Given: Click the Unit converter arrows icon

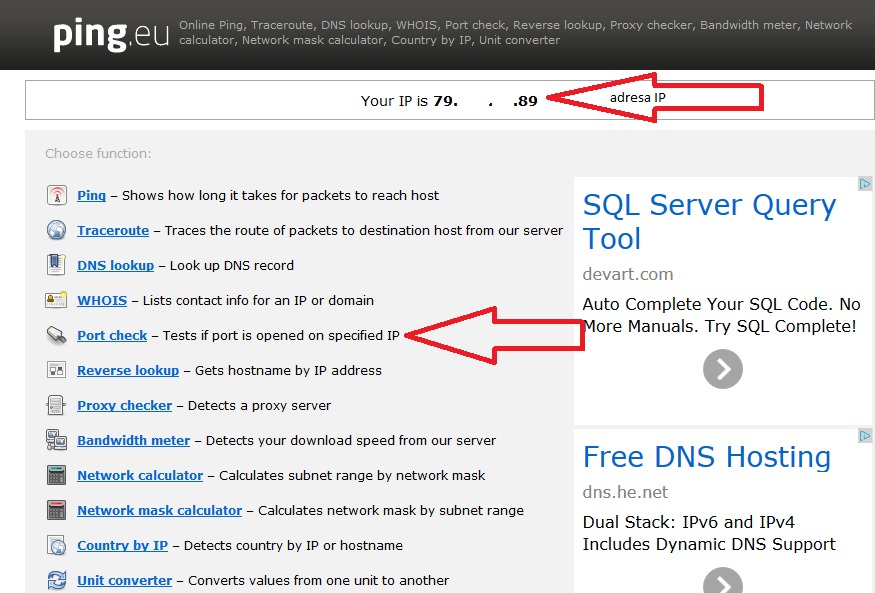Looking at the screenshot, I should click(57, 580).
